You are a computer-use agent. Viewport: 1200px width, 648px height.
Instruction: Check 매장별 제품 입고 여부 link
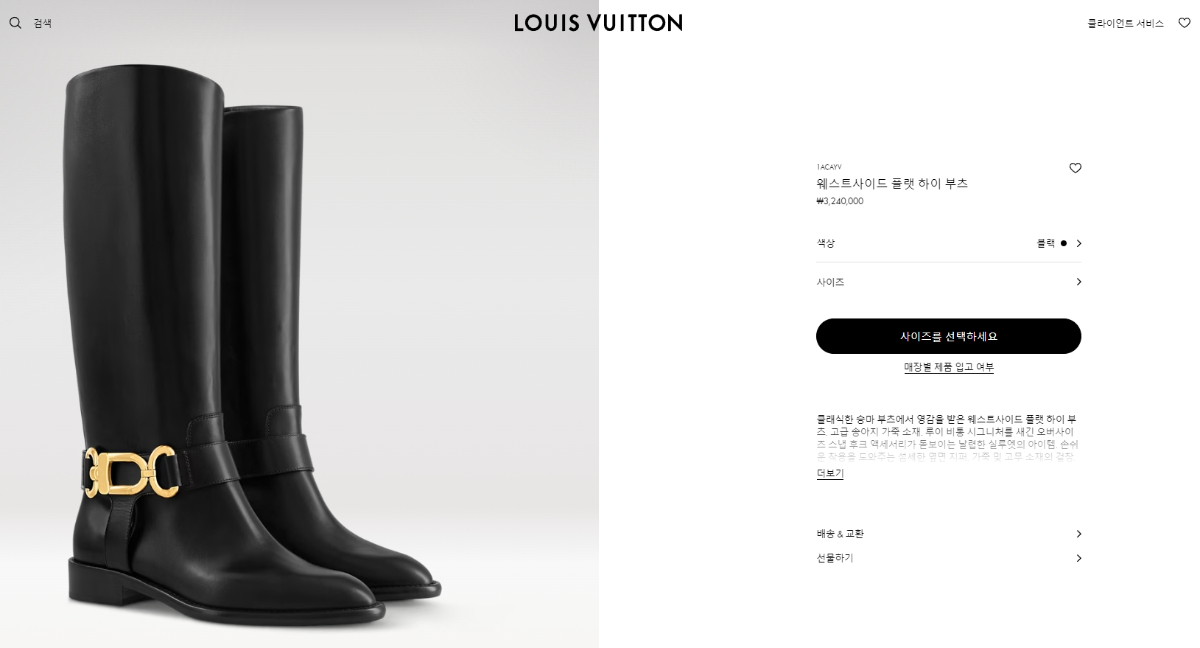click(x=949, y=367)
